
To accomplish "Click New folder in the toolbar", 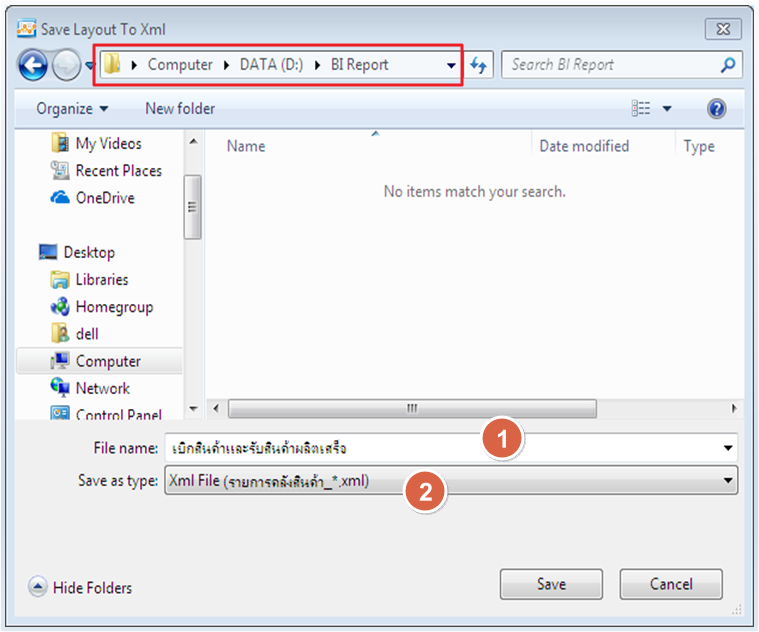I will (180, 108).
